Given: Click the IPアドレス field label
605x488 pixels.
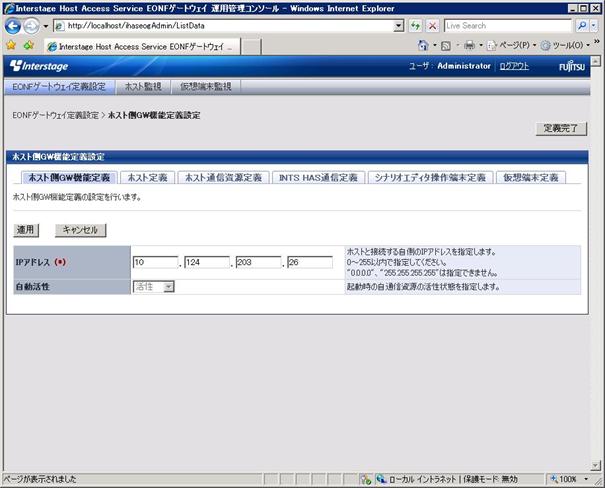Looking at the screenshot, I should pos(41,262).
